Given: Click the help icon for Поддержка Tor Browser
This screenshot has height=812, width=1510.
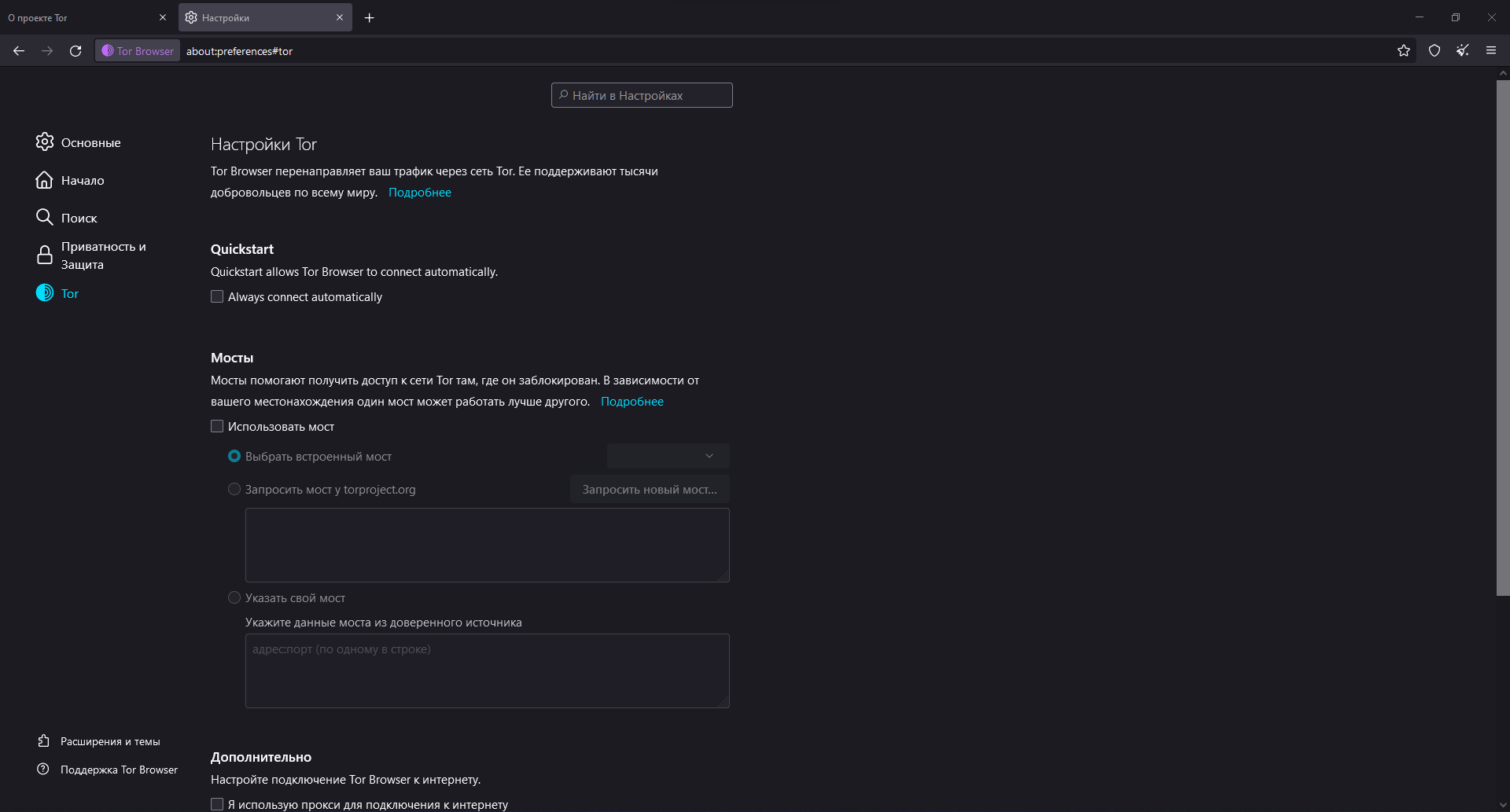Looking at the screenshot, I should 43,769.
